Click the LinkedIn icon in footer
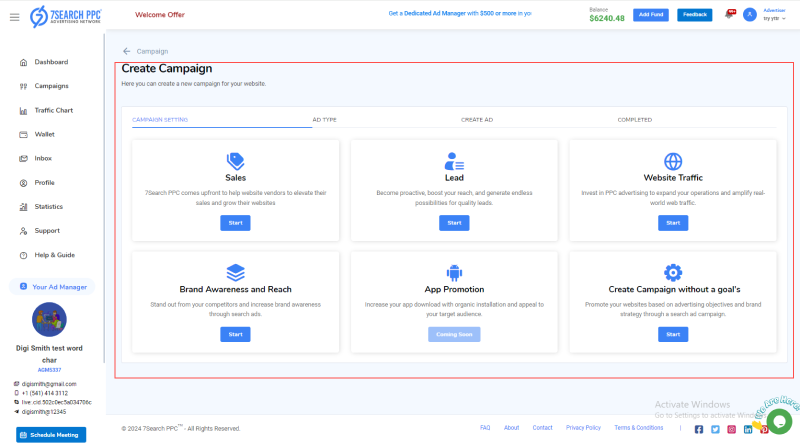 [748, 429]
